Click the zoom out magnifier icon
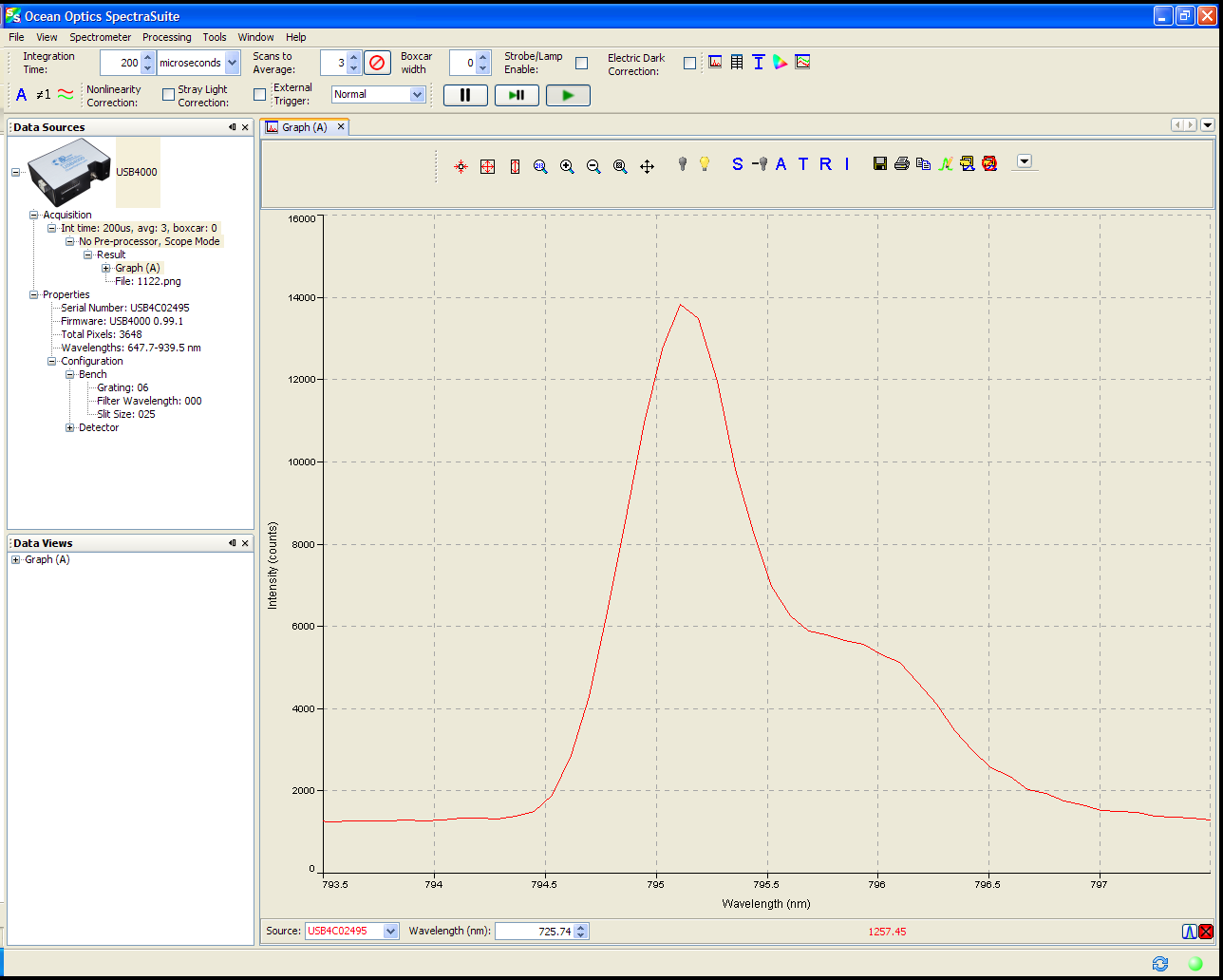The width and height of the screenshot is (1223, 980). 593,166
